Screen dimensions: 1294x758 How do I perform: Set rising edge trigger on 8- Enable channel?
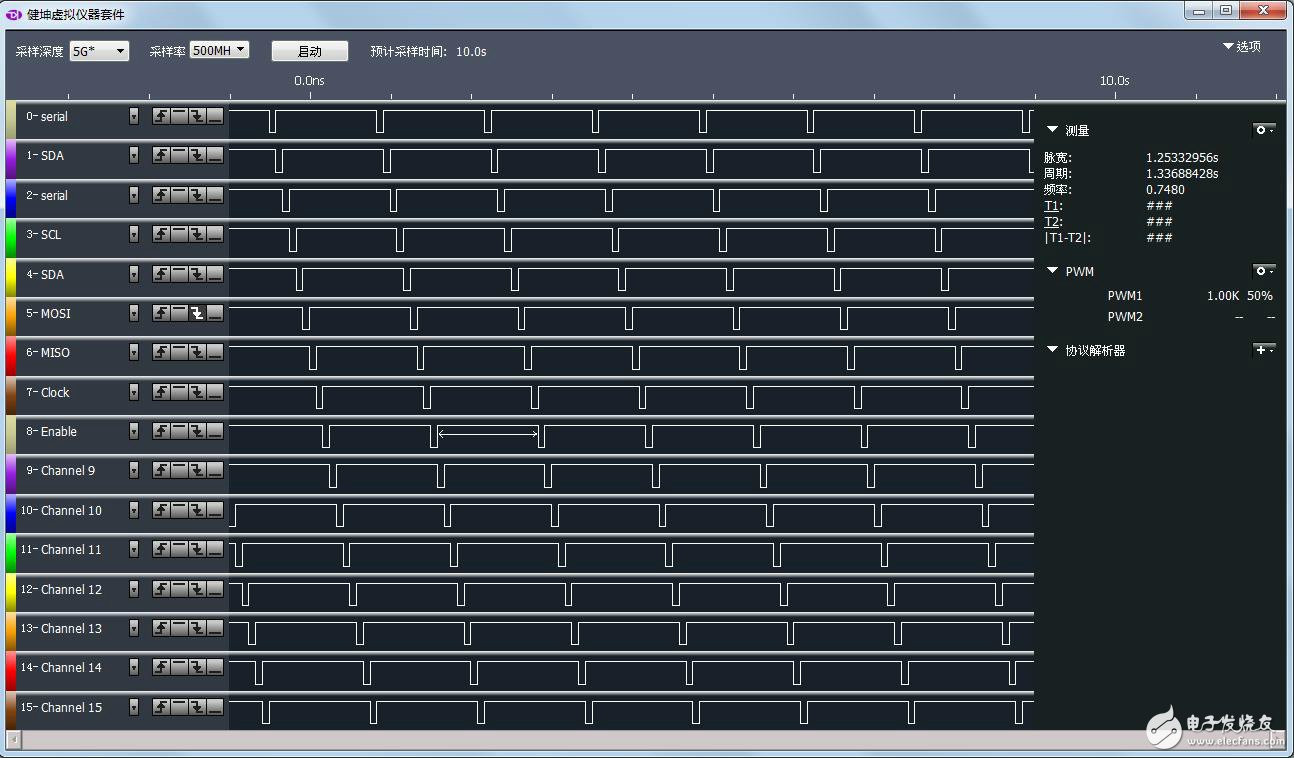tap(160, 432)
